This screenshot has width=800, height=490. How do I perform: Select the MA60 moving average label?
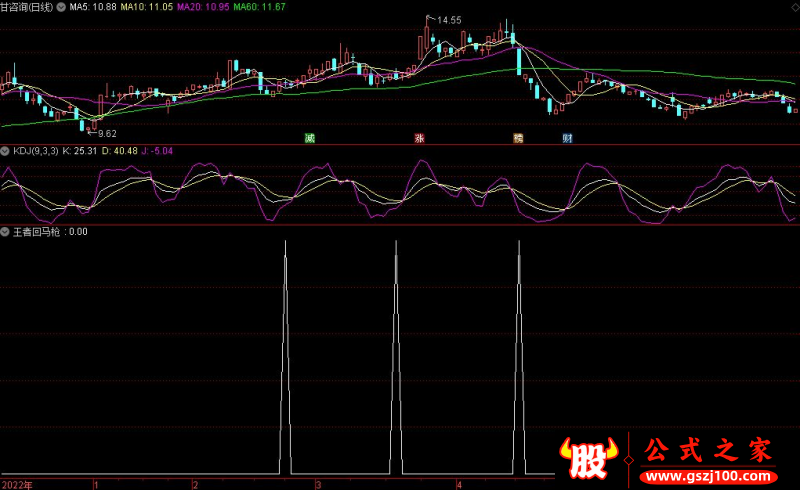tap(259, 7)
